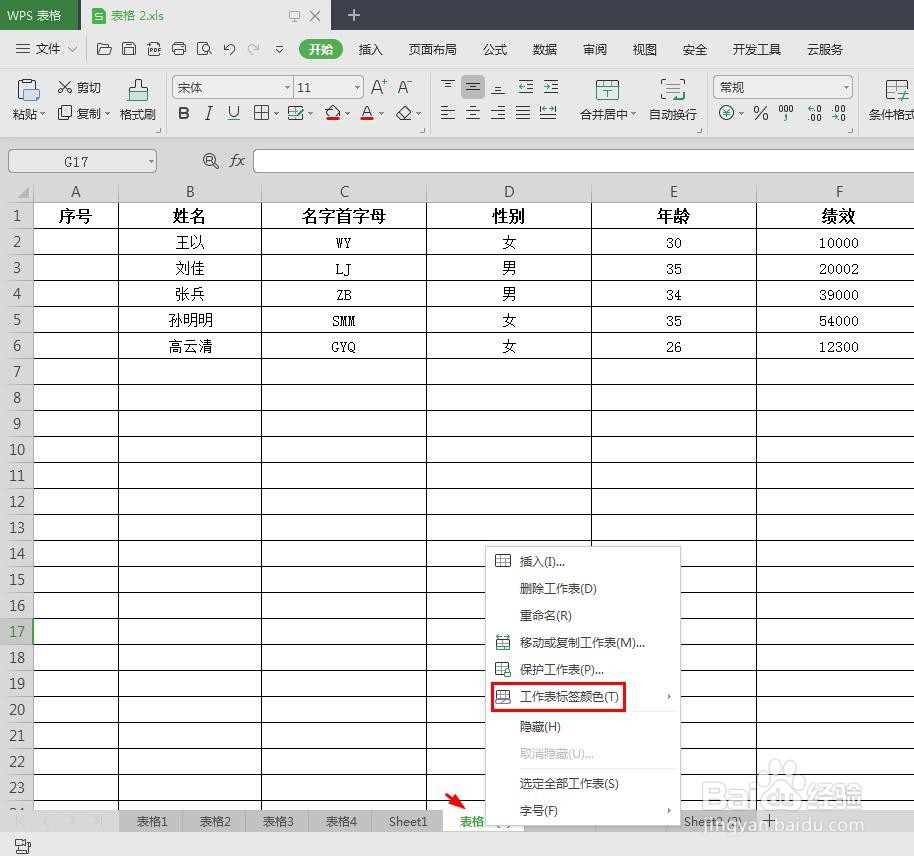Select the Format Painter brush
Image resolution: width=914 pixels, height=856 pixels.
coord(138,90)
